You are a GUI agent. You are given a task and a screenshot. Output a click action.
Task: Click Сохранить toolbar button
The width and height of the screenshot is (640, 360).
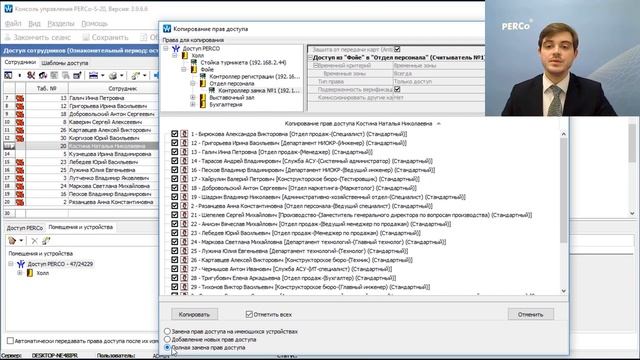(105, 38)
